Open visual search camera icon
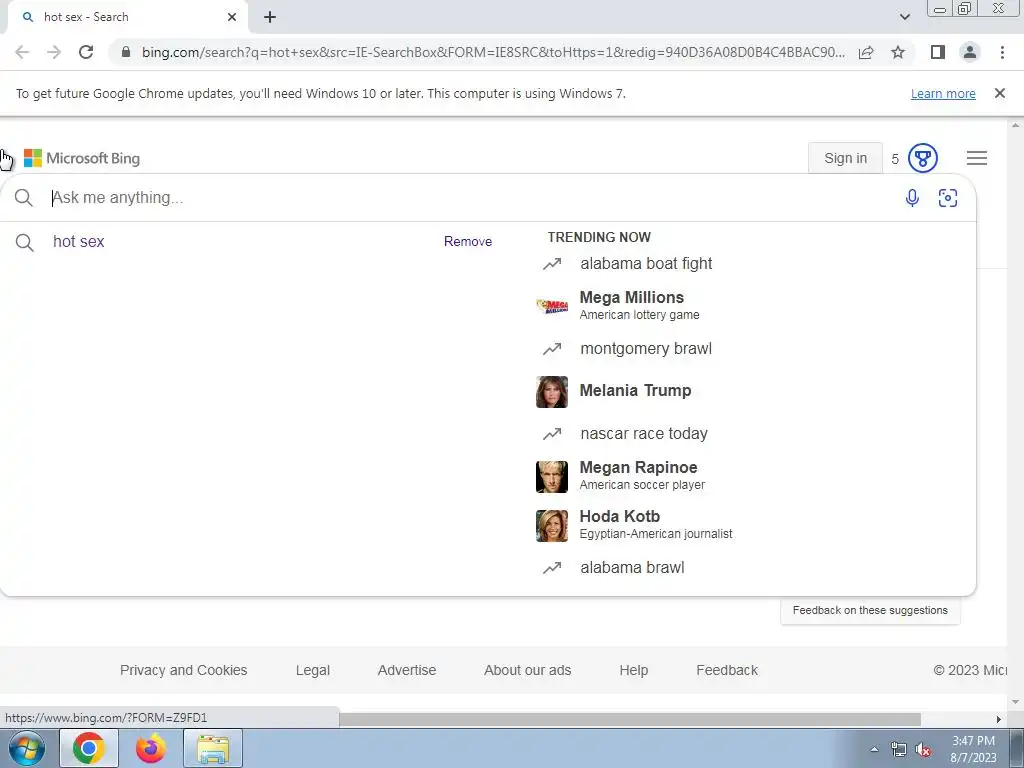1024x768 pixels. click(948, 198)
